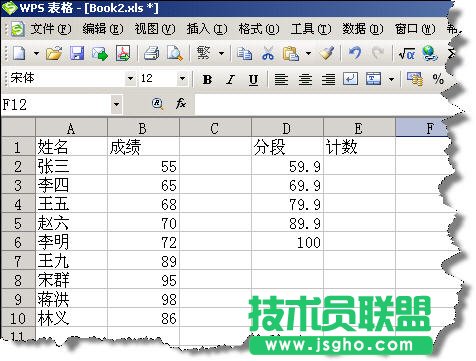Click the New document icon

point(19,53)
